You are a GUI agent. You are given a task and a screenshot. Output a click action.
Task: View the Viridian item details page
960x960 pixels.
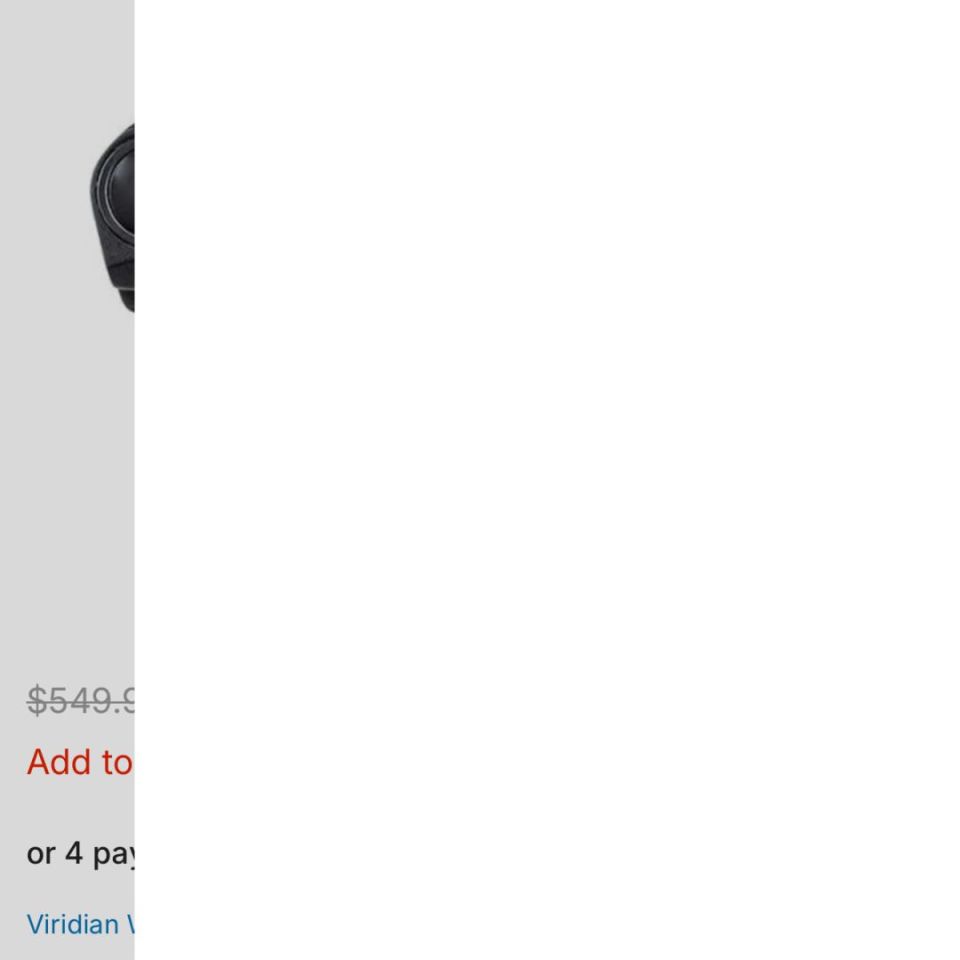(x=81, y=924)
